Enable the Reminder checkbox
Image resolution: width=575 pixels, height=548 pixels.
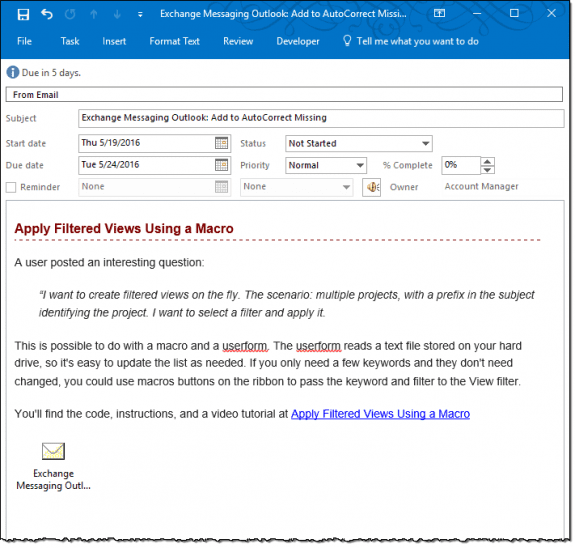click(11, 187)
